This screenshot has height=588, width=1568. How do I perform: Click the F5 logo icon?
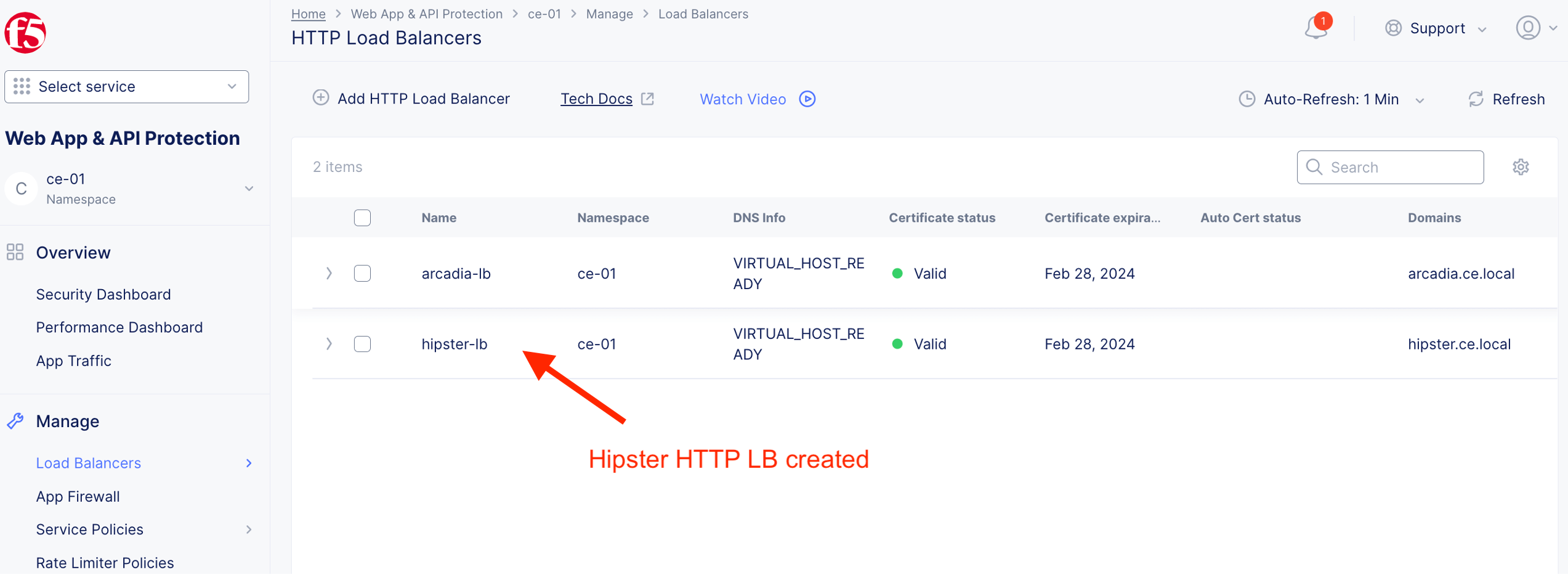tap(25, 33)
